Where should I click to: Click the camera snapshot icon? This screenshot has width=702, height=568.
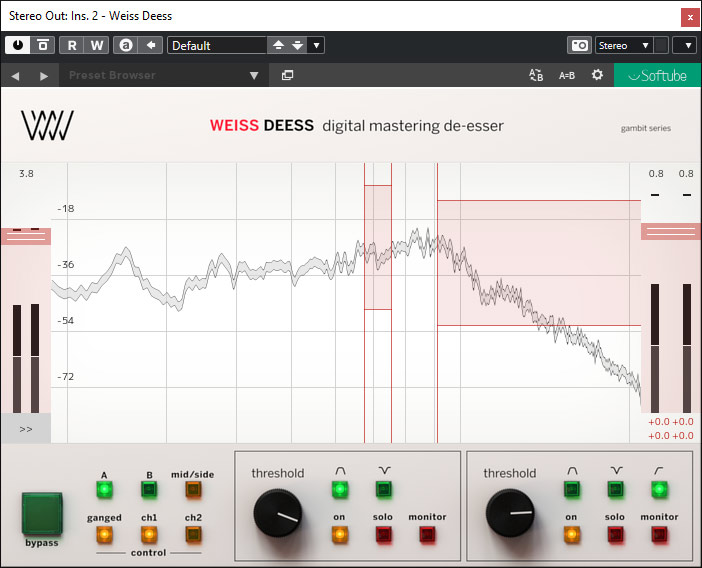[579, 45]
